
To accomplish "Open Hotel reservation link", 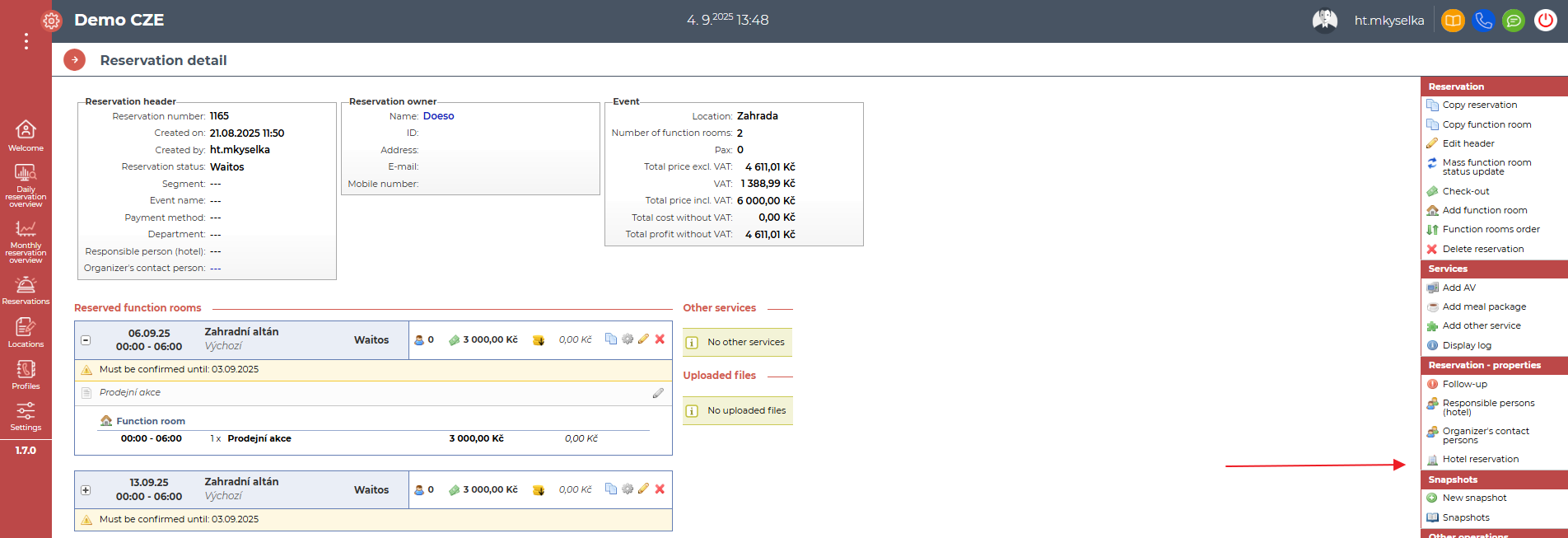I will pyautogui.click(x=1480, y=459).
